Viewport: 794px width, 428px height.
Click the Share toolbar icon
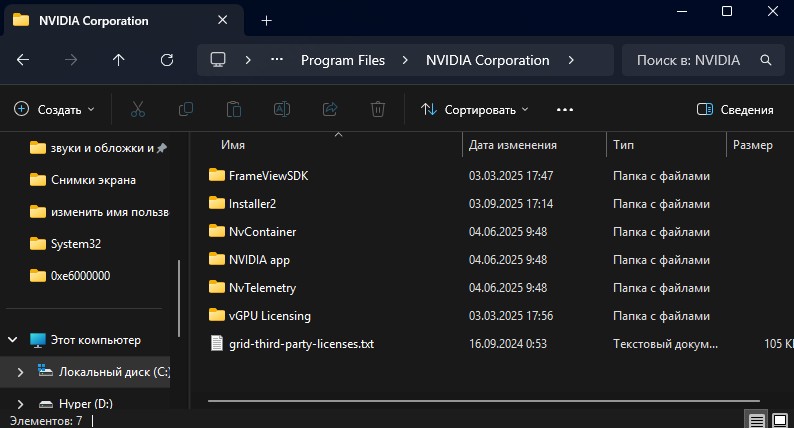pyautogui.click(x=330, y=109)
